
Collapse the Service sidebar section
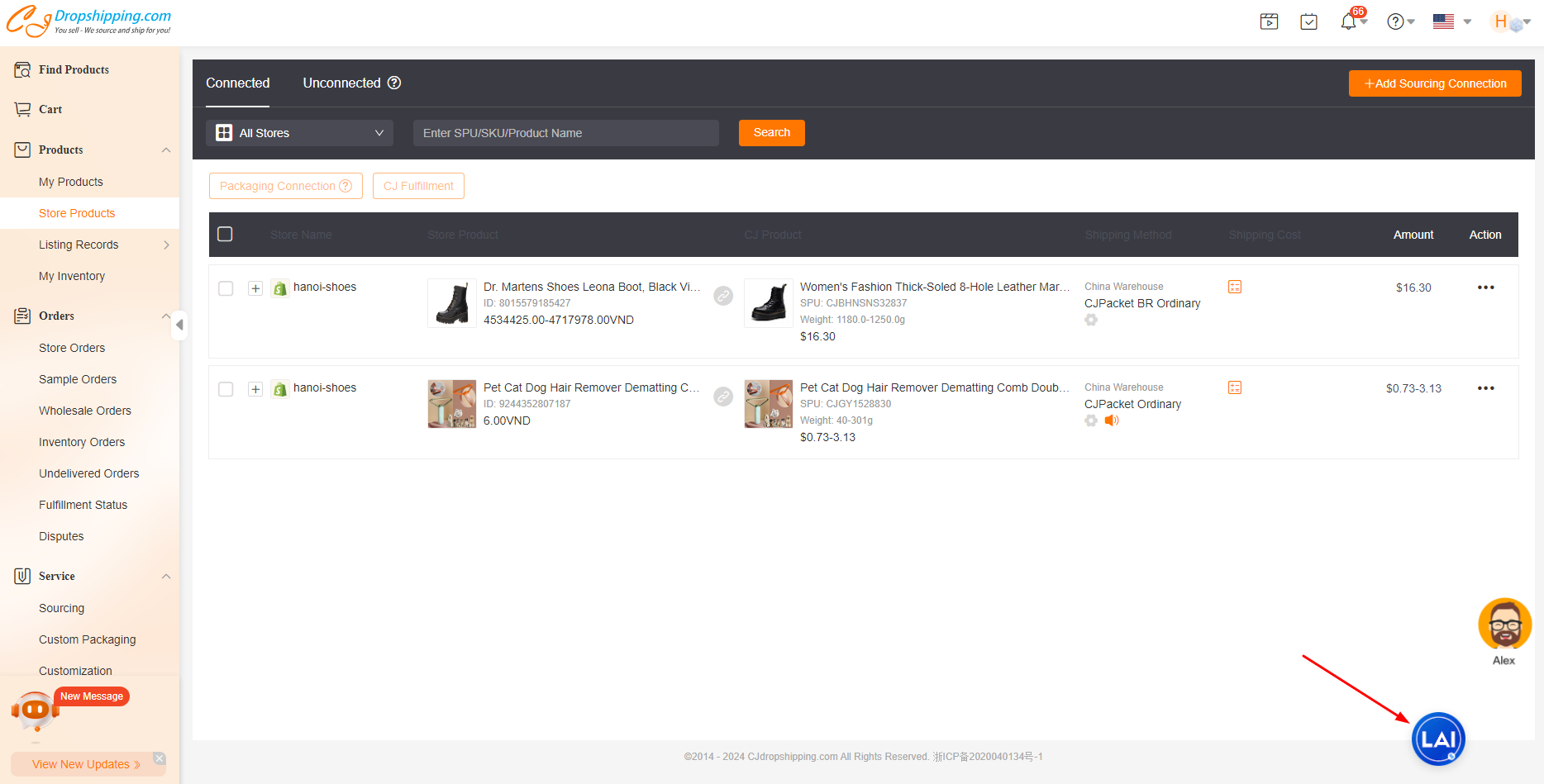(166, 576)
